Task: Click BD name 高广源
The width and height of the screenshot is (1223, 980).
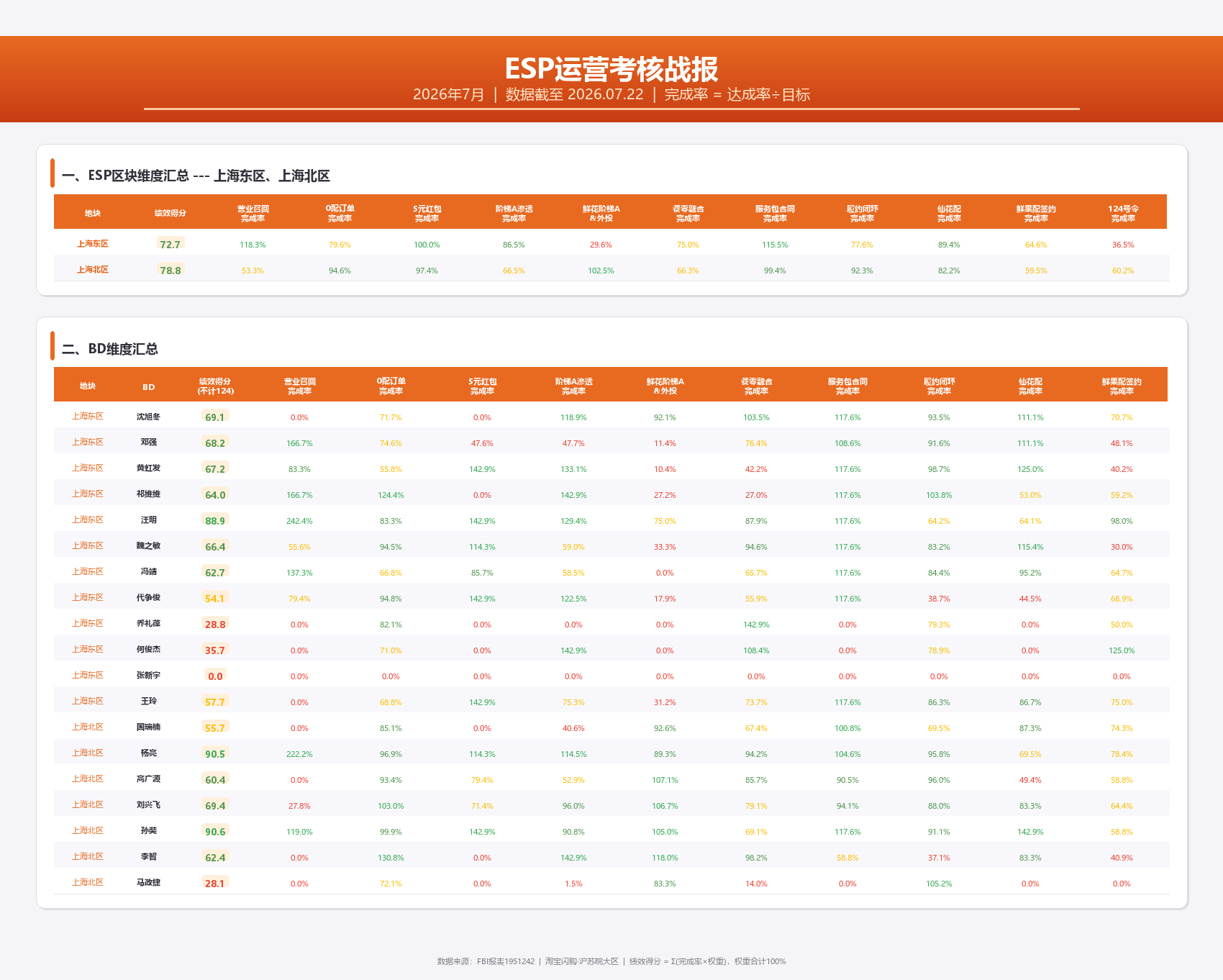Action: (x=149, y=779)
